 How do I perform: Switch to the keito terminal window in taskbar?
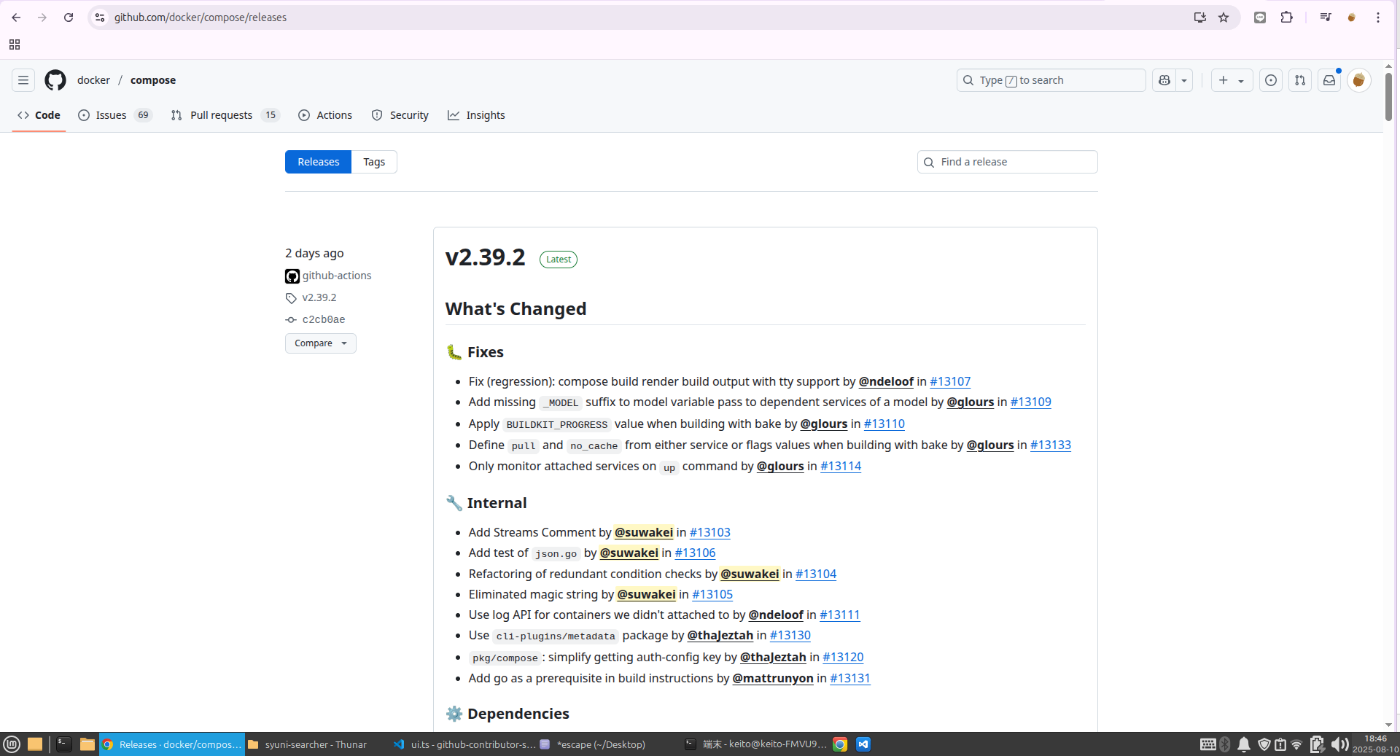(x=755, y=744)
